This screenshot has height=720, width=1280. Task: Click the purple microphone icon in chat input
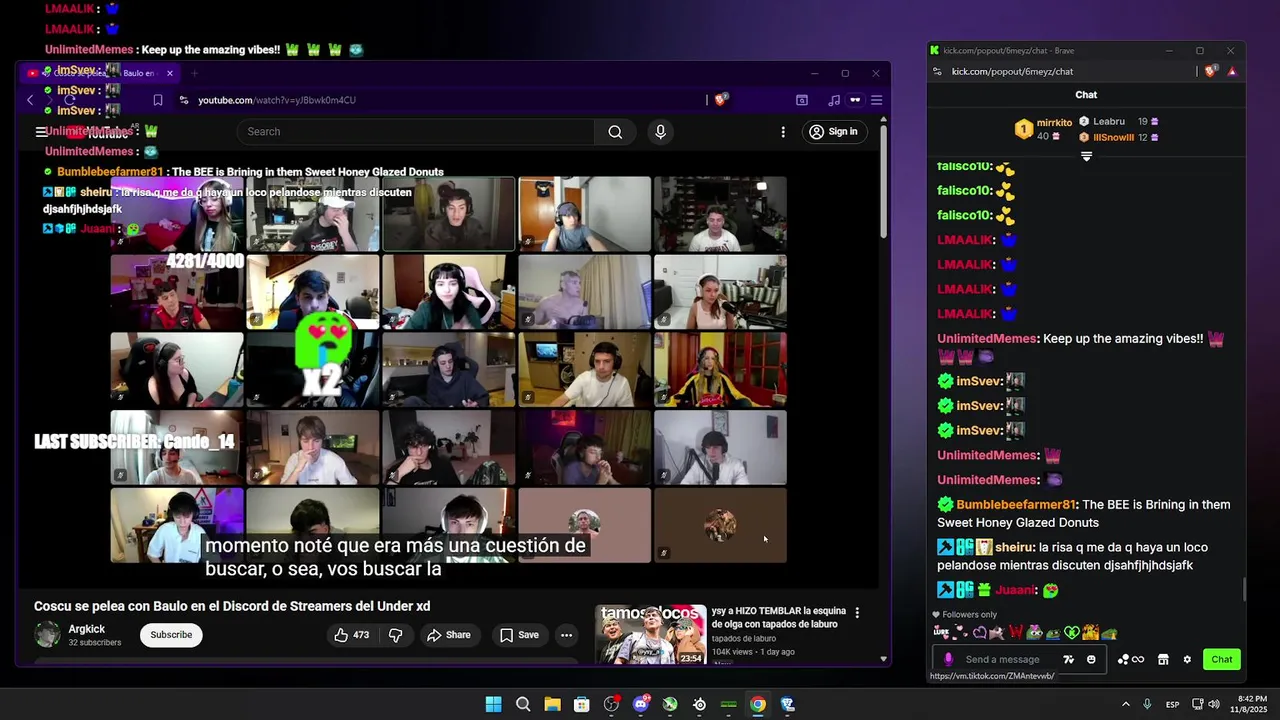coord(948,659)
